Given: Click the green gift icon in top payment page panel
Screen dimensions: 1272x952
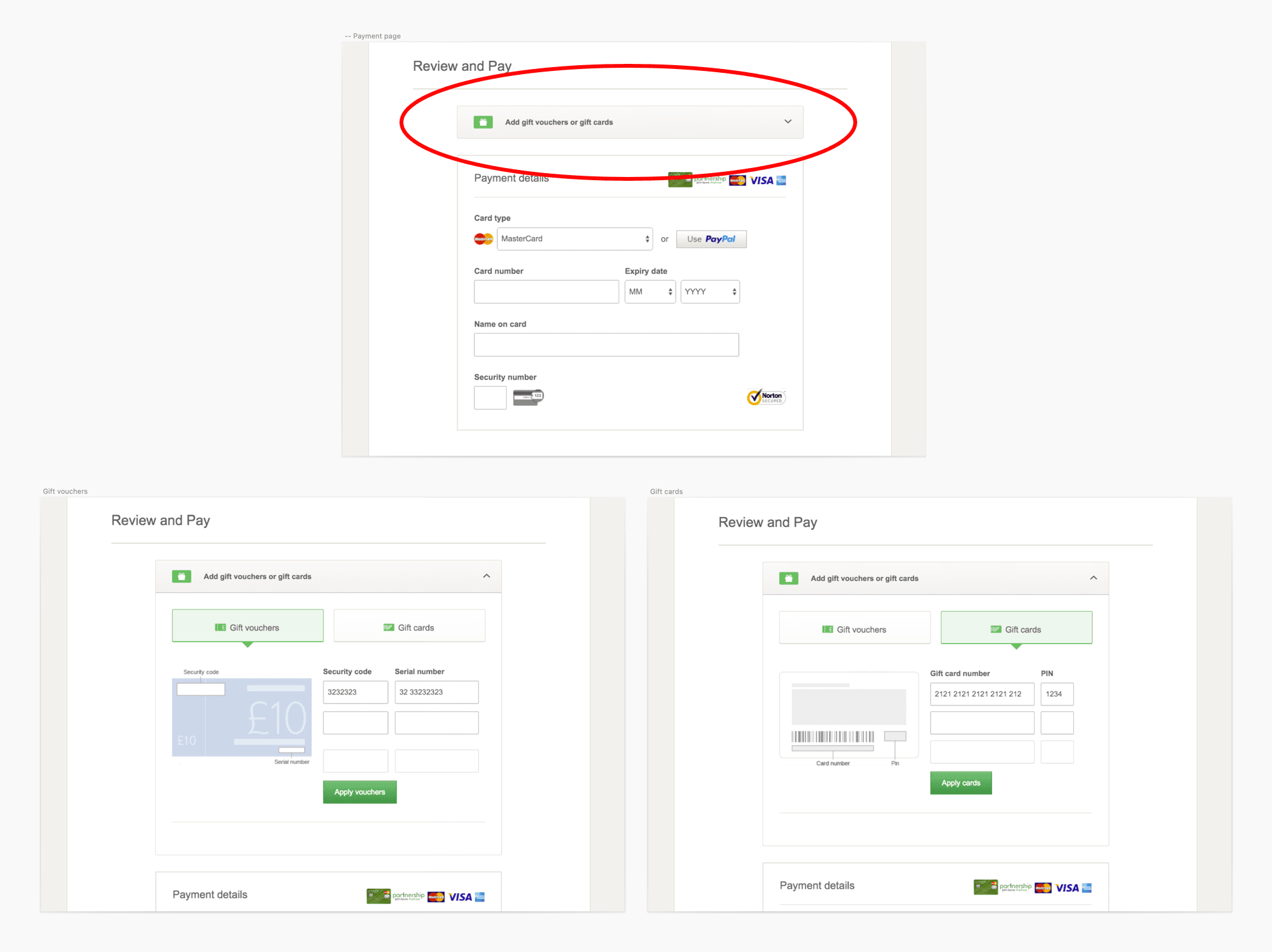Looking at the screenshot, I should pos(483,122).
